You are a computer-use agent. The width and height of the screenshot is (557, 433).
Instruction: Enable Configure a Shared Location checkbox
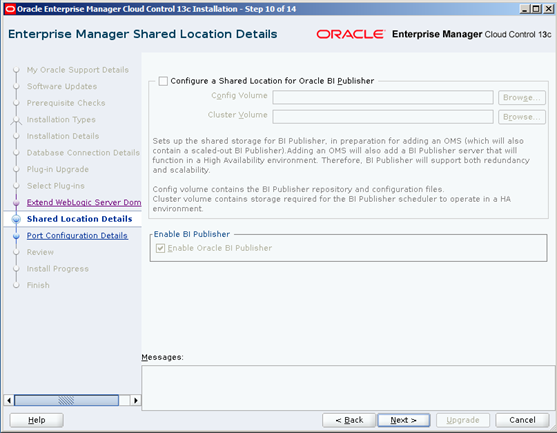click(163, 81)
